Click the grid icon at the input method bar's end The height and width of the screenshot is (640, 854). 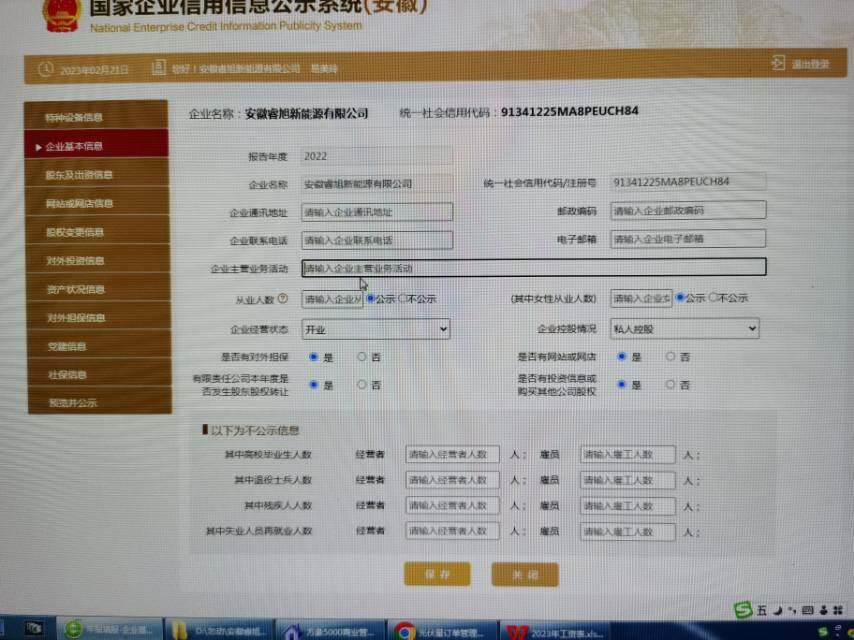click(838, 610)
